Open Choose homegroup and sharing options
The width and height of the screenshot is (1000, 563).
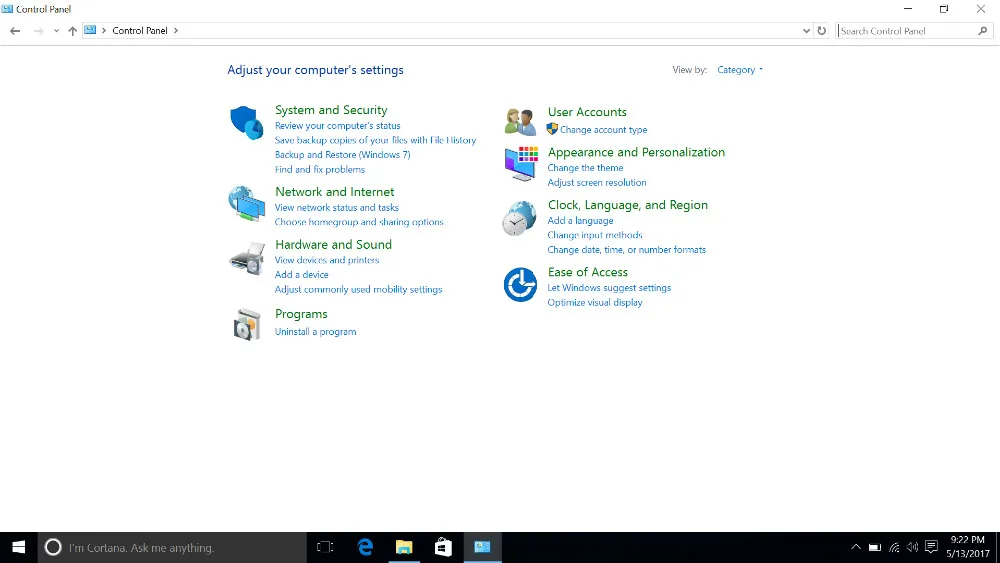[x=359, y=222]
